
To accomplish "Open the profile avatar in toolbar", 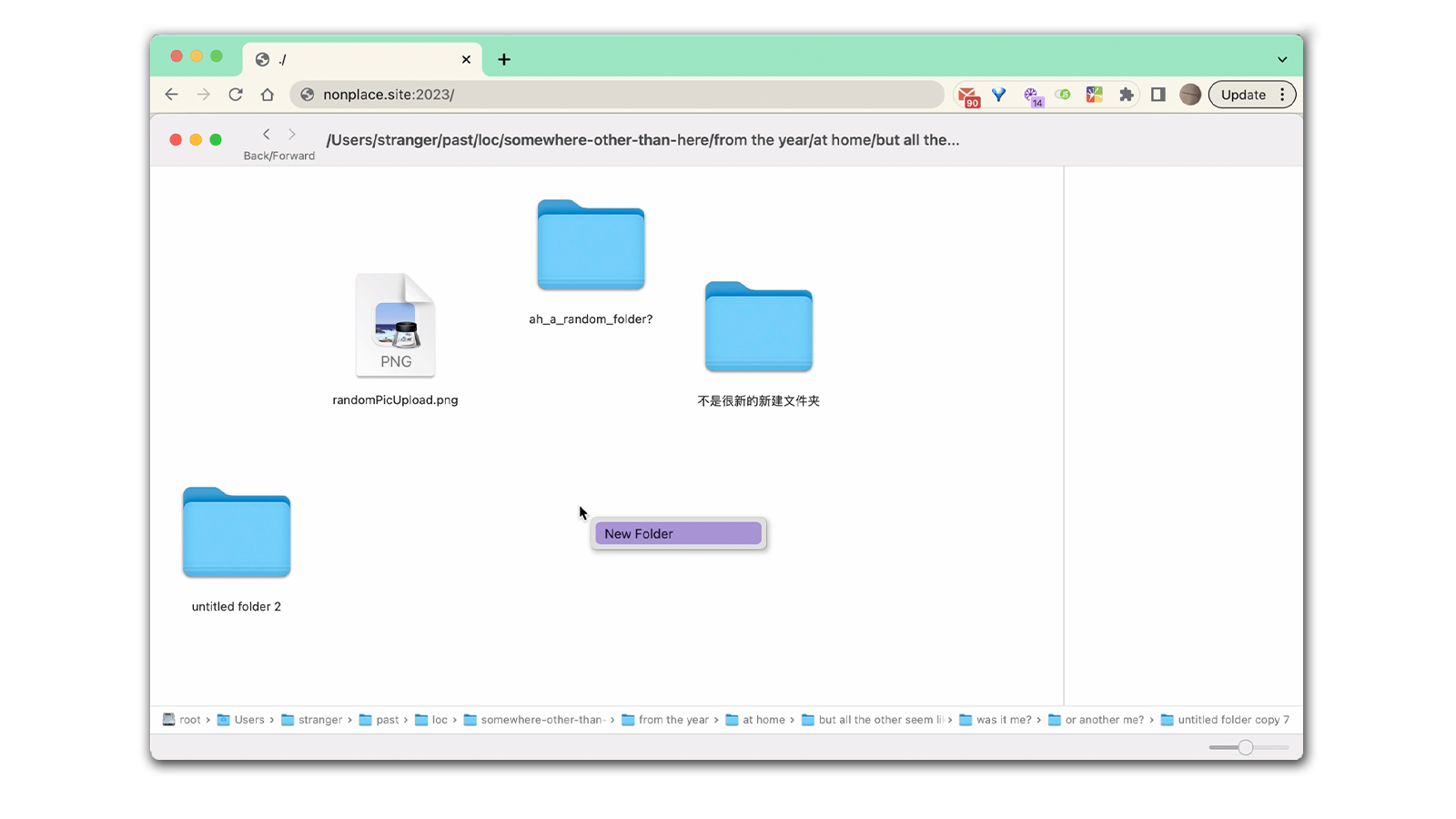I will [1189, 95].
